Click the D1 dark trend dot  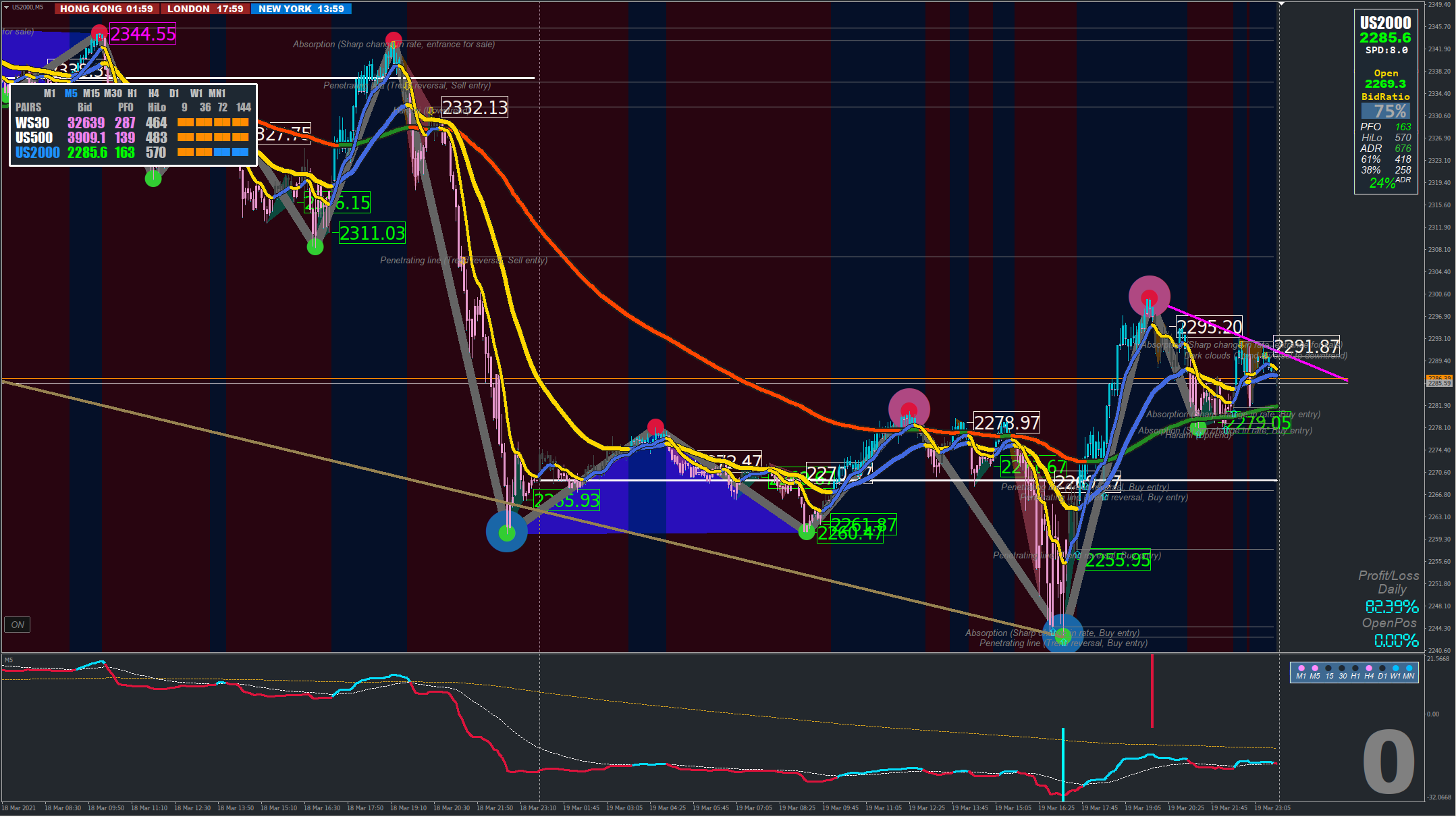(1382, 668)
